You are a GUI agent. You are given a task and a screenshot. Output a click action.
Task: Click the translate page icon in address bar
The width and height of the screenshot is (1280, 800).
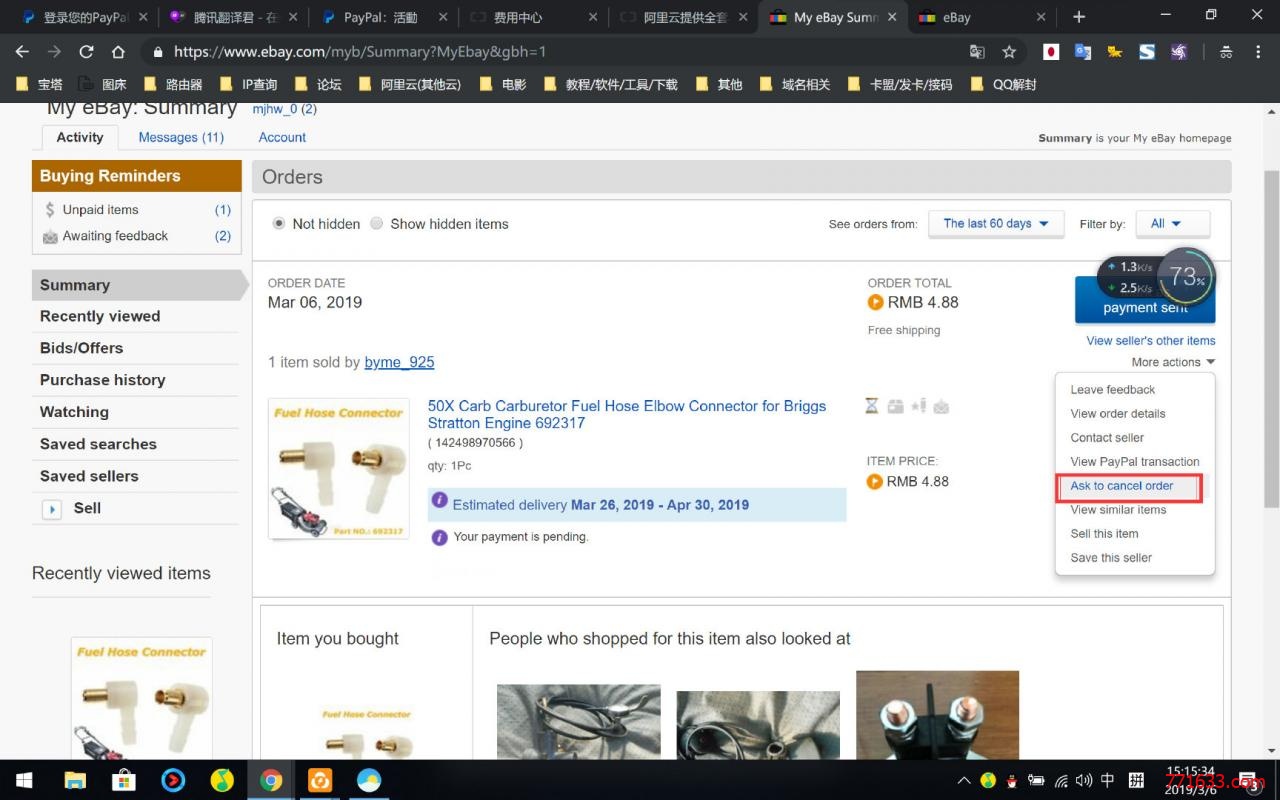click(977, 52)
